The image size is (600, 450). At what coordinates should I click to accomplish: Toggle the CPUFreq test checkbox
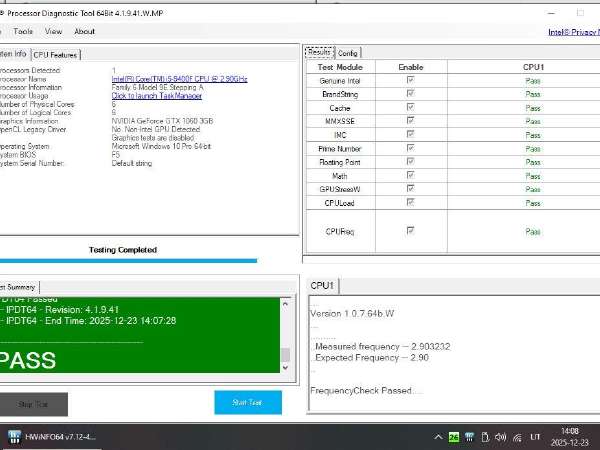pos(410,230)
